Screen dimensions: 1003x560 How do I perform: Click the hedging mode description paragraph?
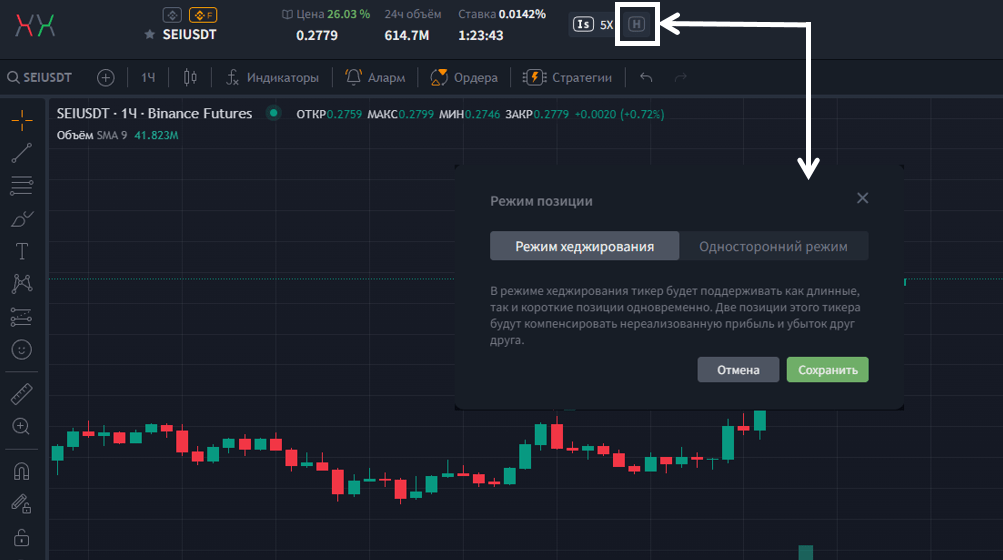[x=675, y=316]
